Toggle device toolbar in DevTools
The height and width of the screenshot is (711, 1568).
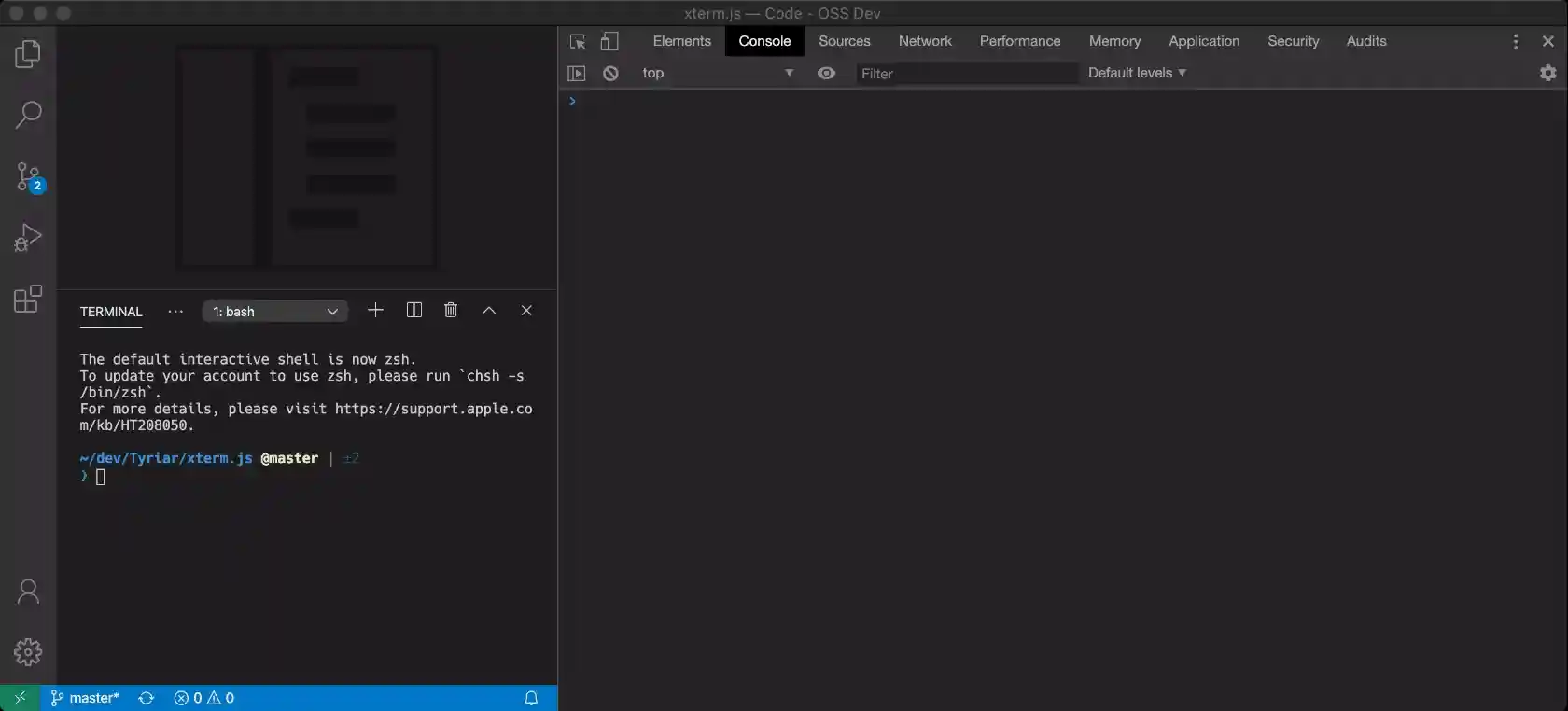[609, 41]
